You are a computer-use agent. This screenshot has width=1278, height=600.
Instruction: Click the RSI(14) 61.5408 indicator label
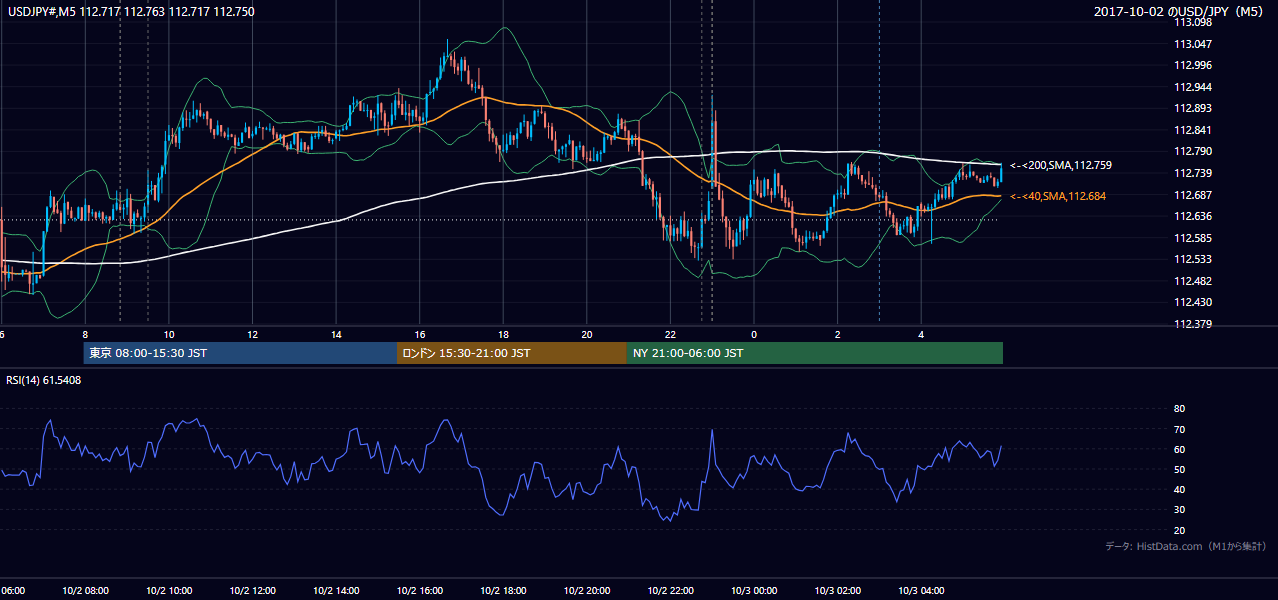click(44, 380)
